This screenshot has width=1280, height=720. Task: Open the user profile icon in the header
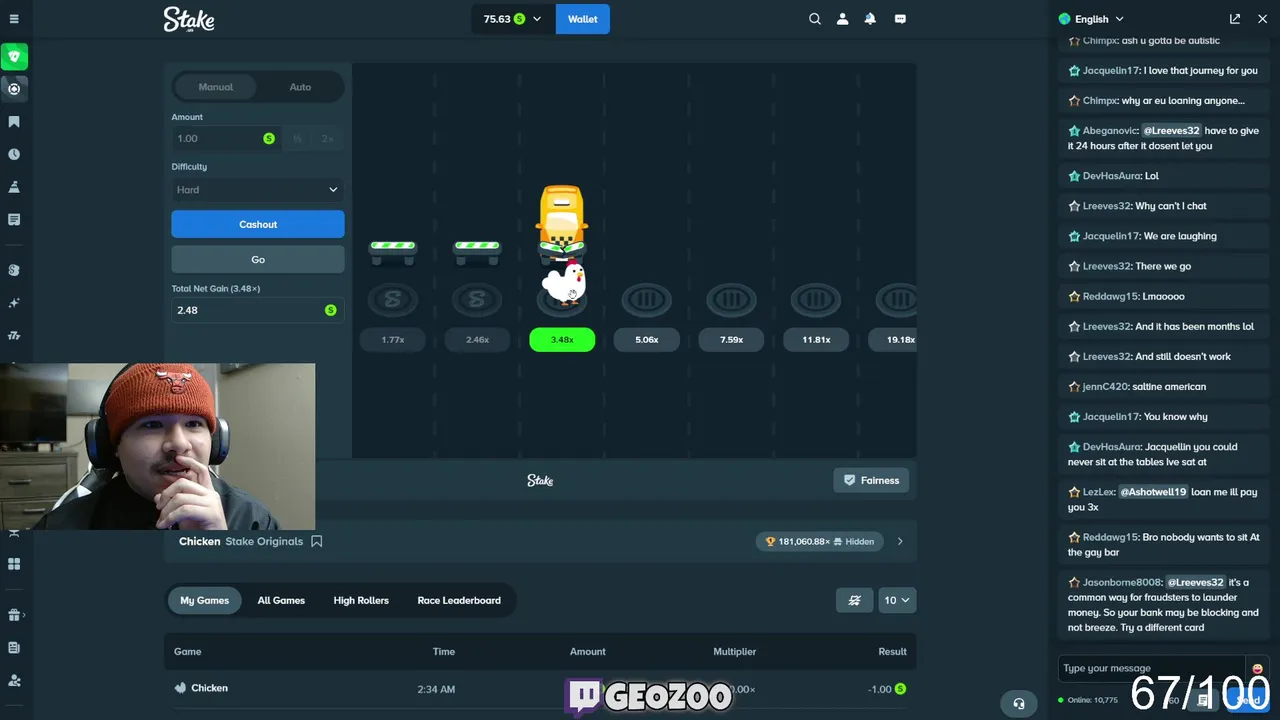(x=842, y=19)
